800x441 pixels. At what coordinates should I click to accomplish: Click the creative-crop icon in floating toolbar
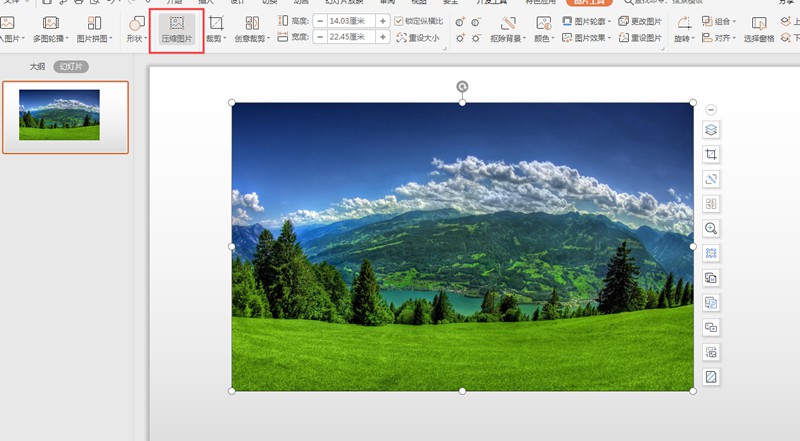point(711,204)
